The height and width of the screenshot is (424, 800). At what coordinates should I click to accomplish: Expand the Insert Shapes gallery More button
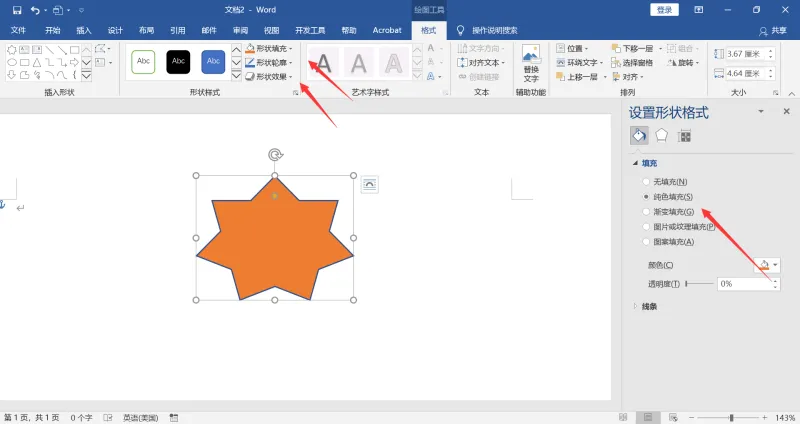coord(86,76)
